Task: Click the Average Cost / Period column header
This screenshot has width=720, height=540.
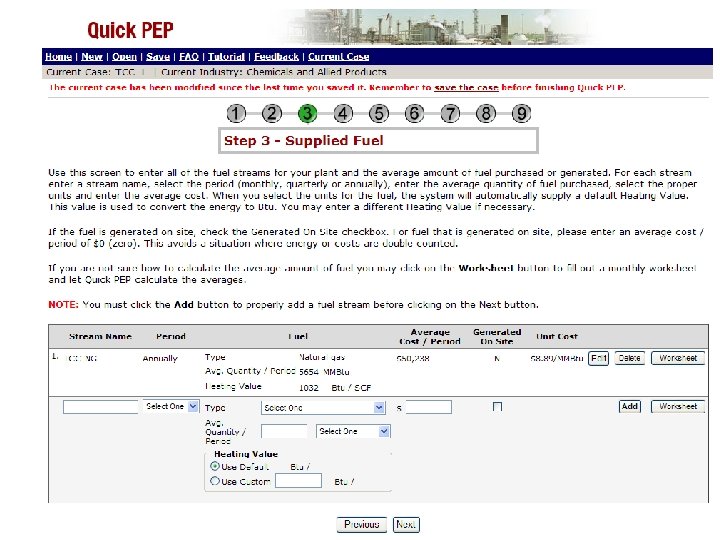Action: point(430,337)
